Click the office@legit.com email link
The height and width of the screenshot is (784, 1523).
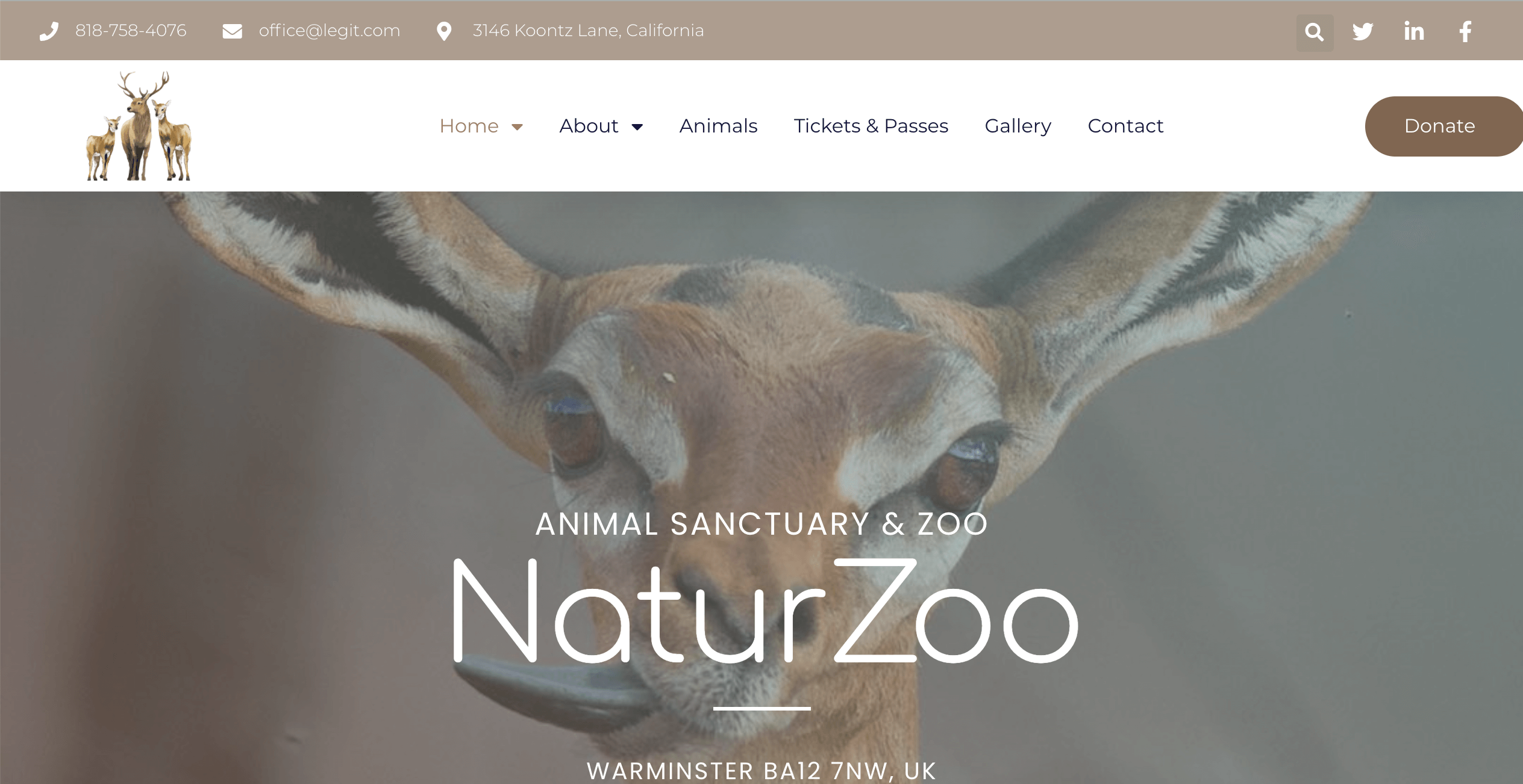[x=330, y=31]
